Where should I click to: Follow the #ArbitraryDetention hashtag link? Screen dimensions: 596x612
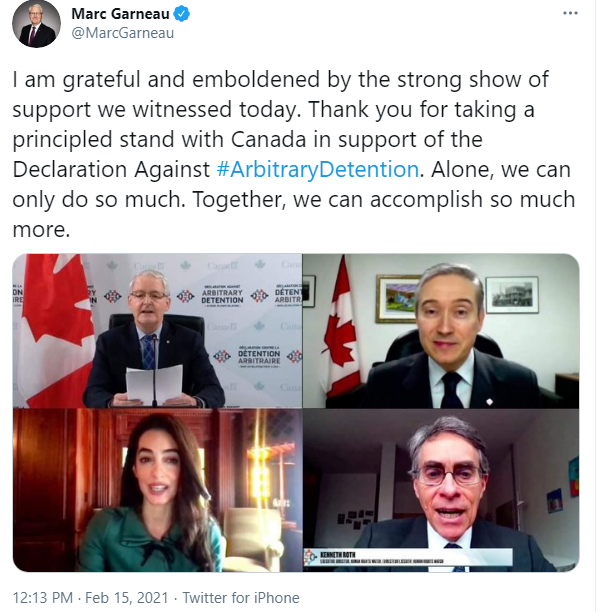[x=318, y=169]
